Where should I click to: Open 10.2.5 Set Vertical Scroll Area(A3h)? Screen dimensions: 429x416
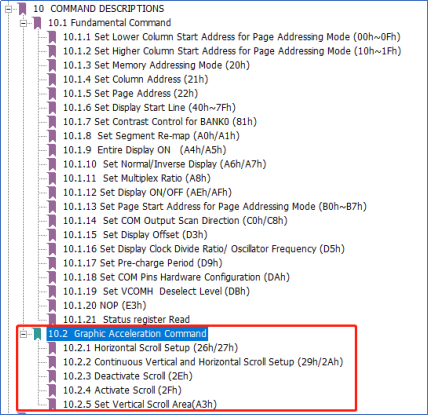[140, 404]
